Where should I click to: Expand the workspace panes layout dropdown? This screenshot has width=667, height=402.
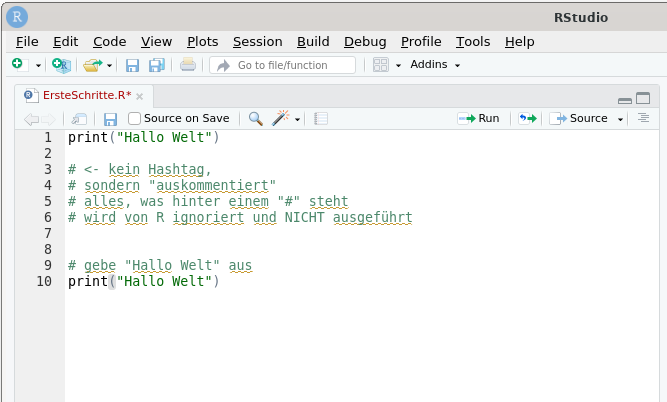pos(398,66)
